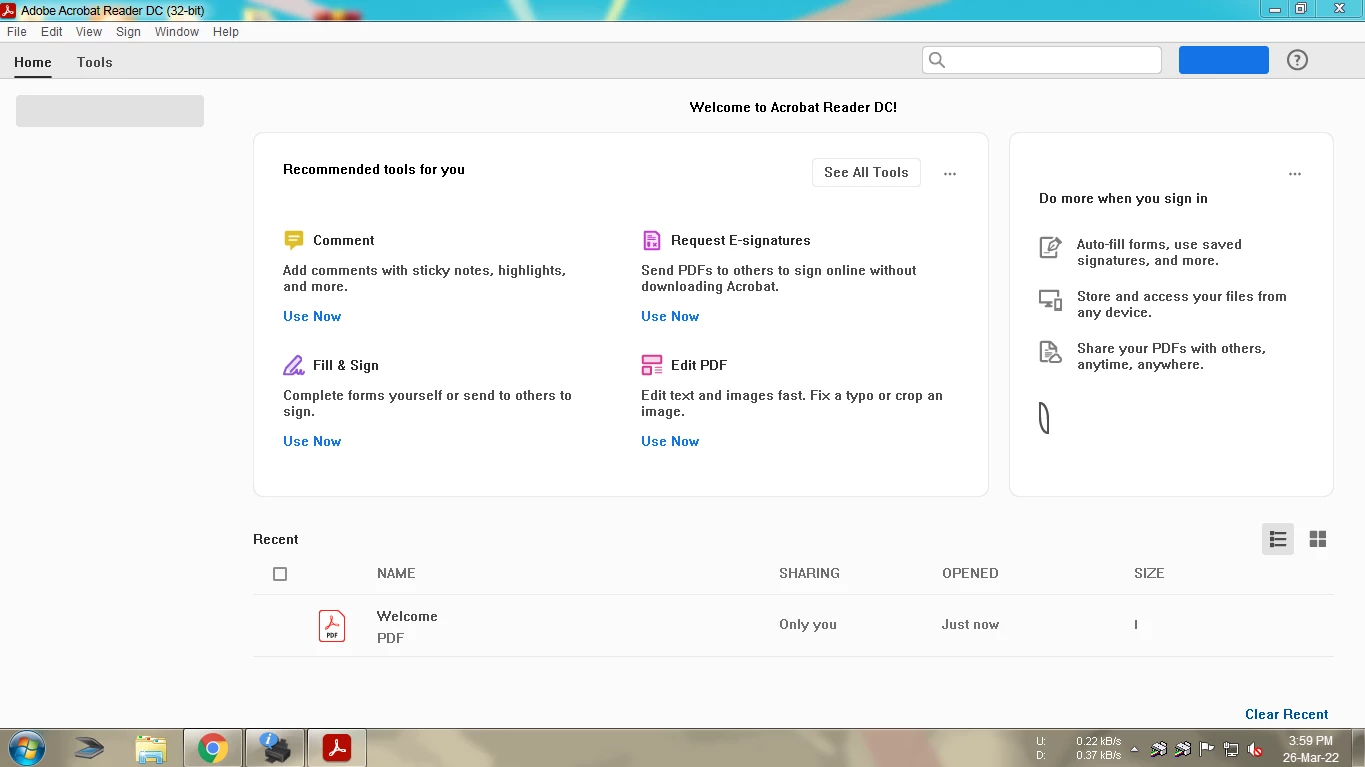This screenshot has height=767, width=1365.
Task: Click the network tray icon
Action: coord(1231,749)
